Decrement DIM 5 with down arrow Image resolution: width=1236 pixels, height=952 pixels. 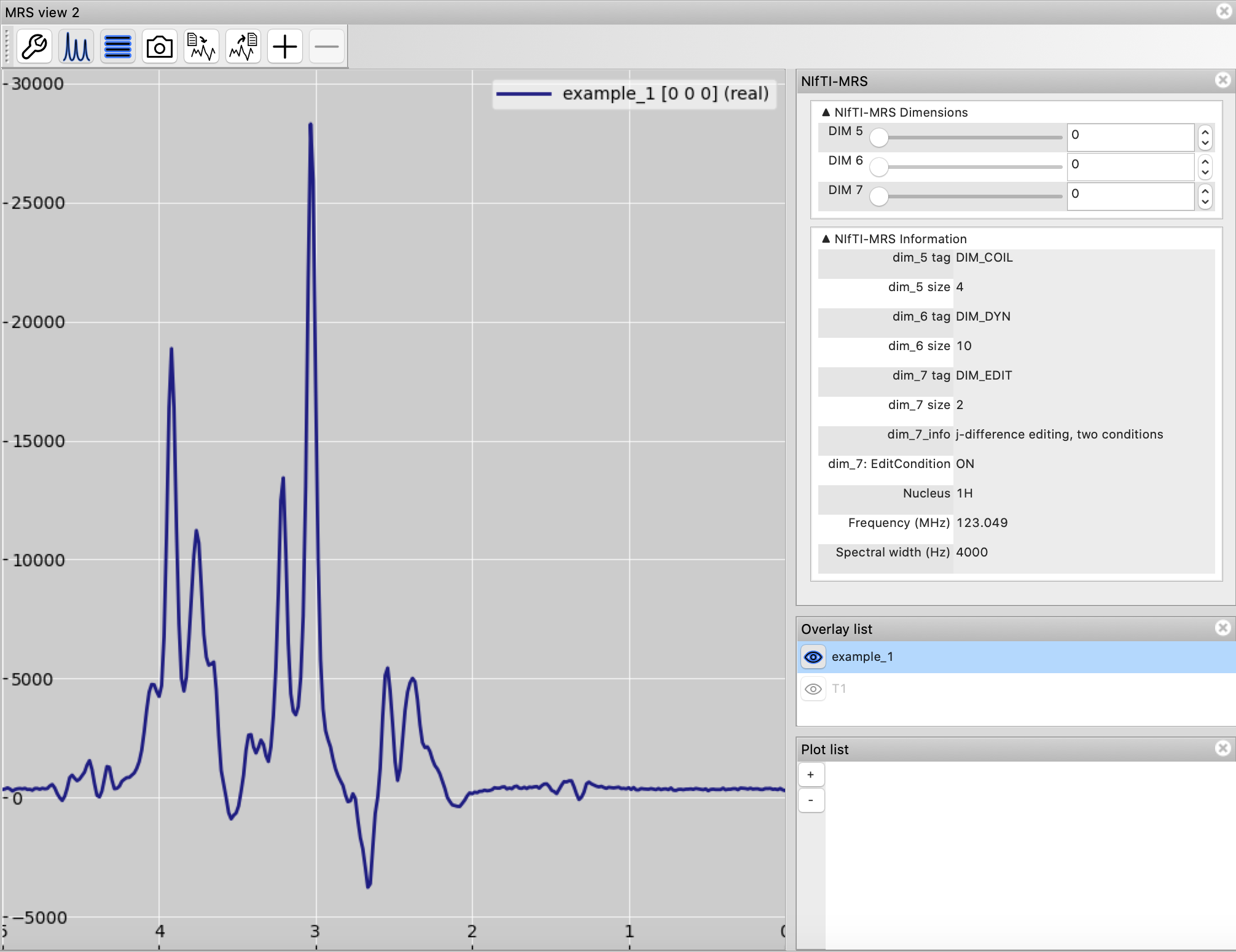click(x=1205, y=144)
